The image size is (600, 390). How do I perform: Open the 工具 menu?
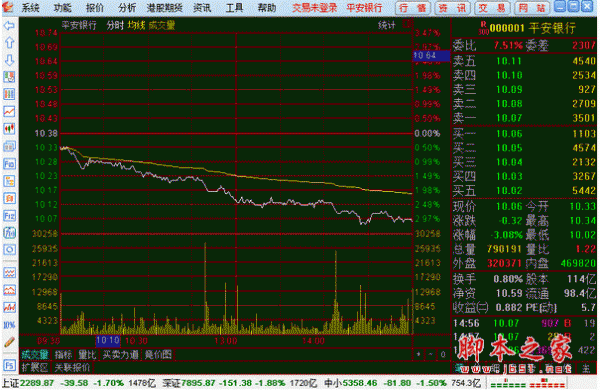tap(234, 7)
